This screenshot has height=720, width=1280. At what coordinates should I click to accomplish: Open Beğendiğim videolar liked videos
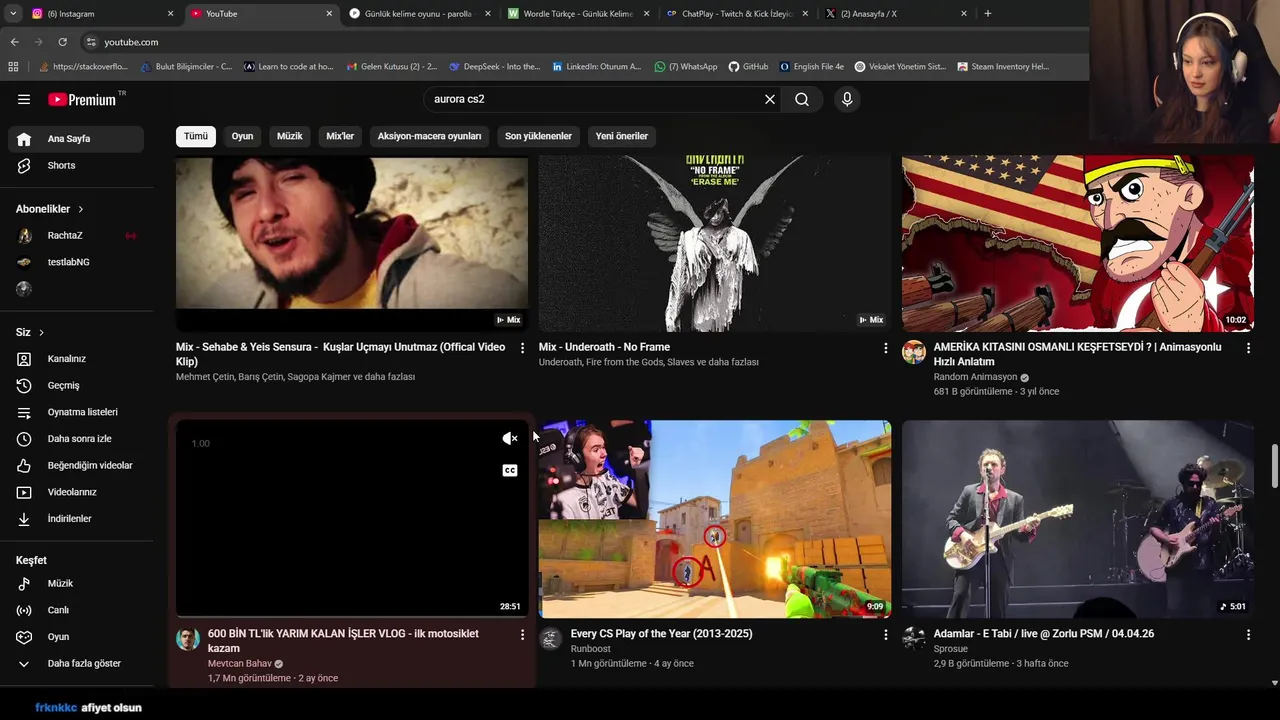point(76,465)
